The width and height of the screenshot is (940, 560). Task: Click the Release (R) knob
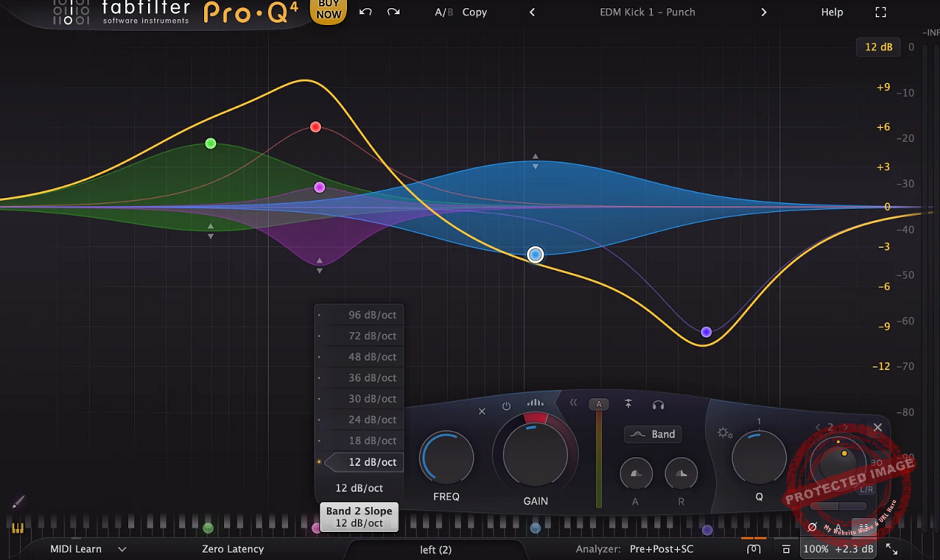681,474
